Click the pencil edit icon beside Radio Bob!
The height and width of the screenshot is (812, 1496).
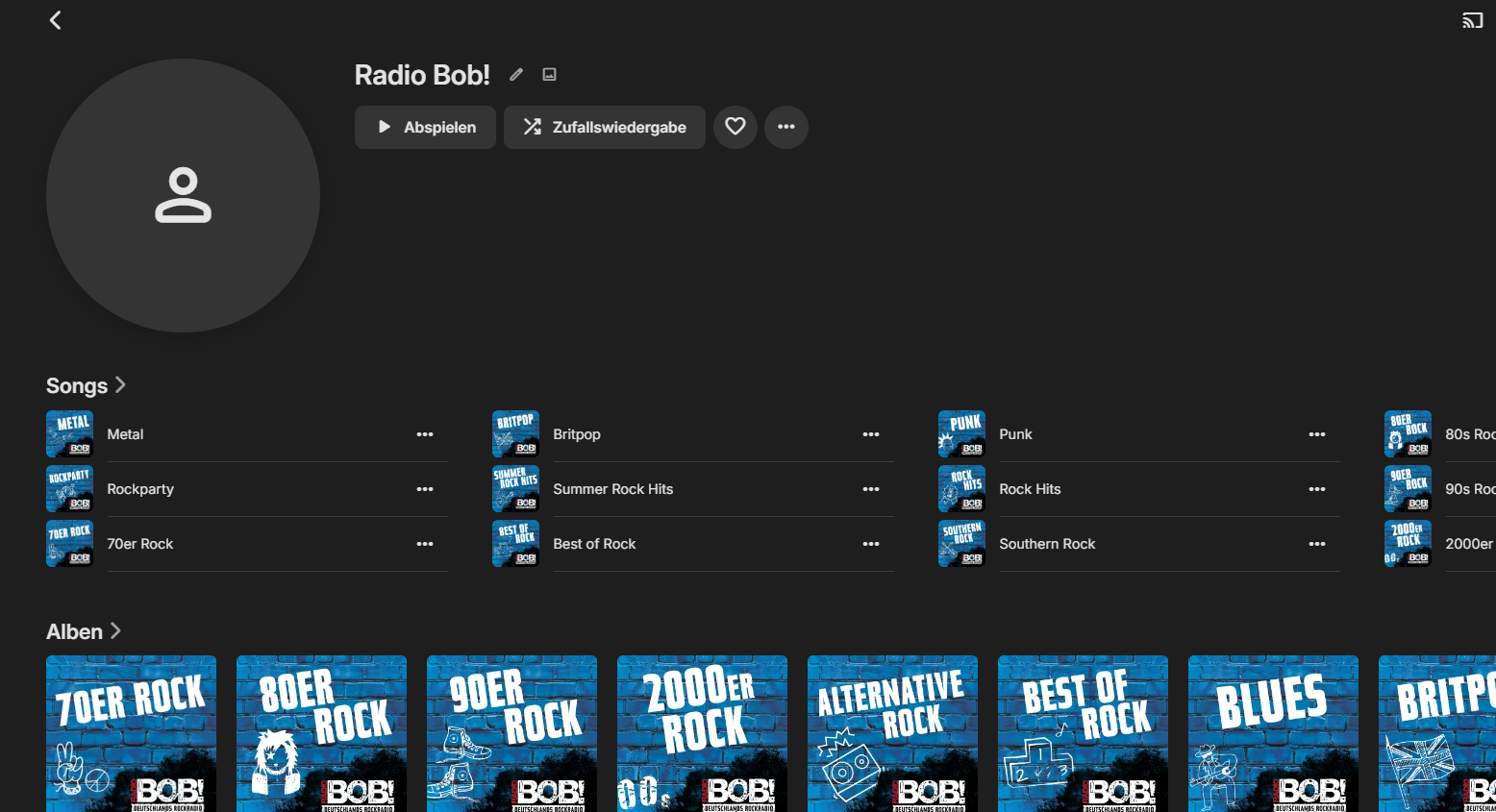pyautogui.click(x=516, y=75)
